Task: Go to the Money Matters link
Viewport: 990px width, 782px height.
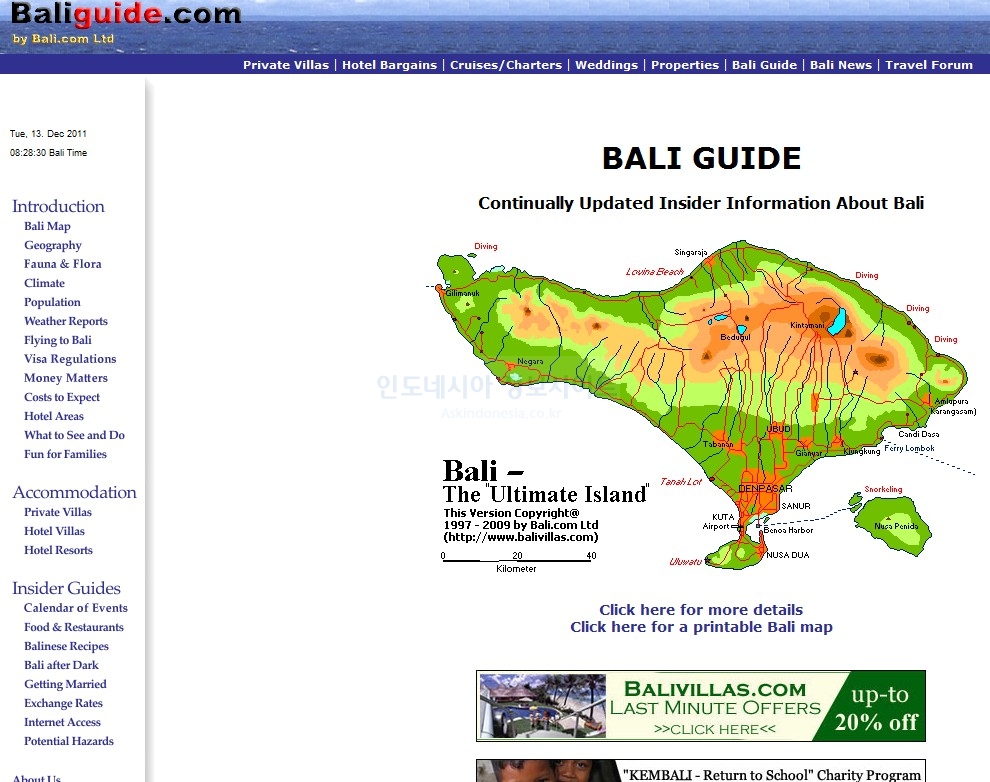Action: point(66,378)
